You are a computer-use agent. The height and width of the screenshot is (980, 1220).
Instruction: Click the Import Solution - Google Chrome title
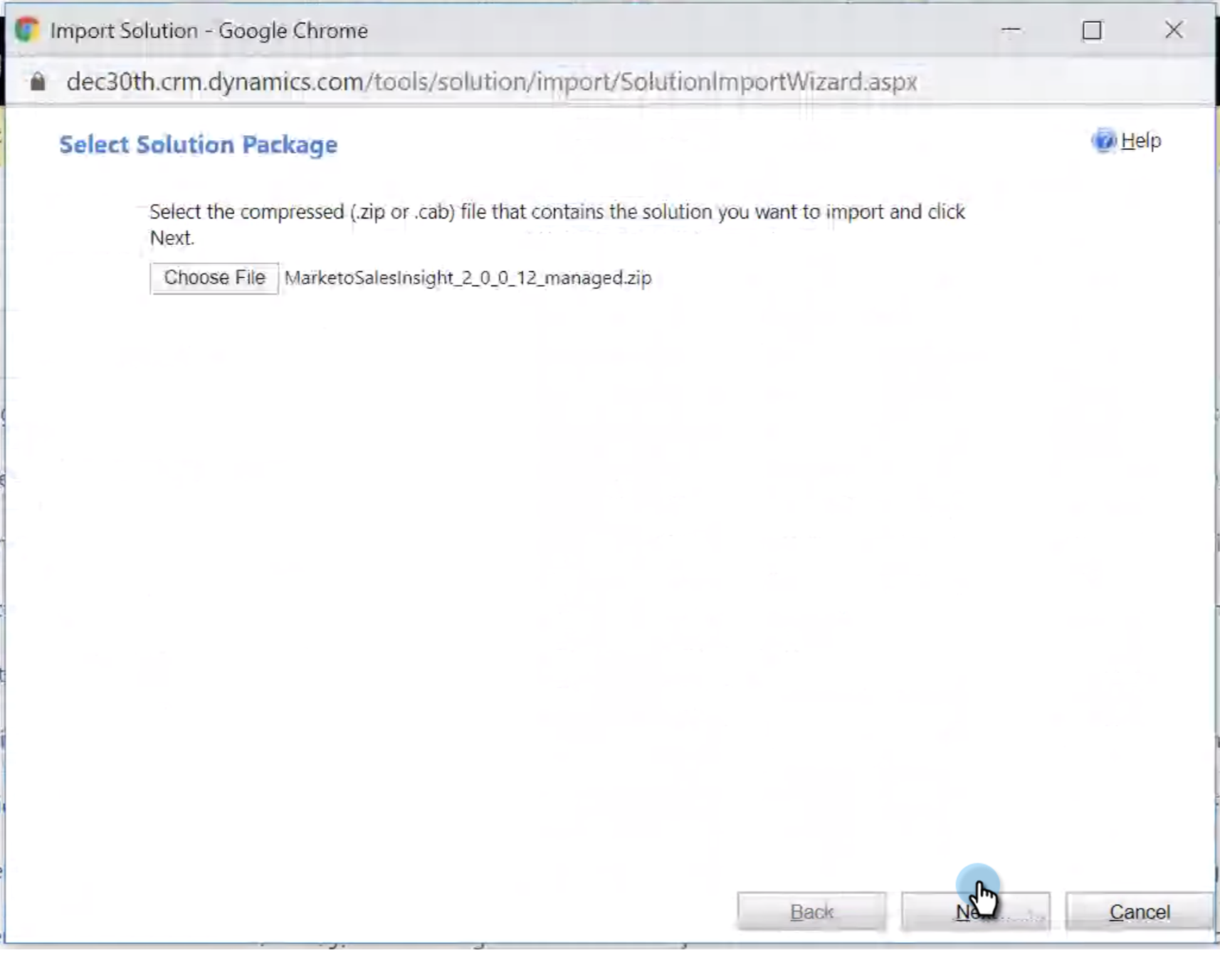click(209, 31)
